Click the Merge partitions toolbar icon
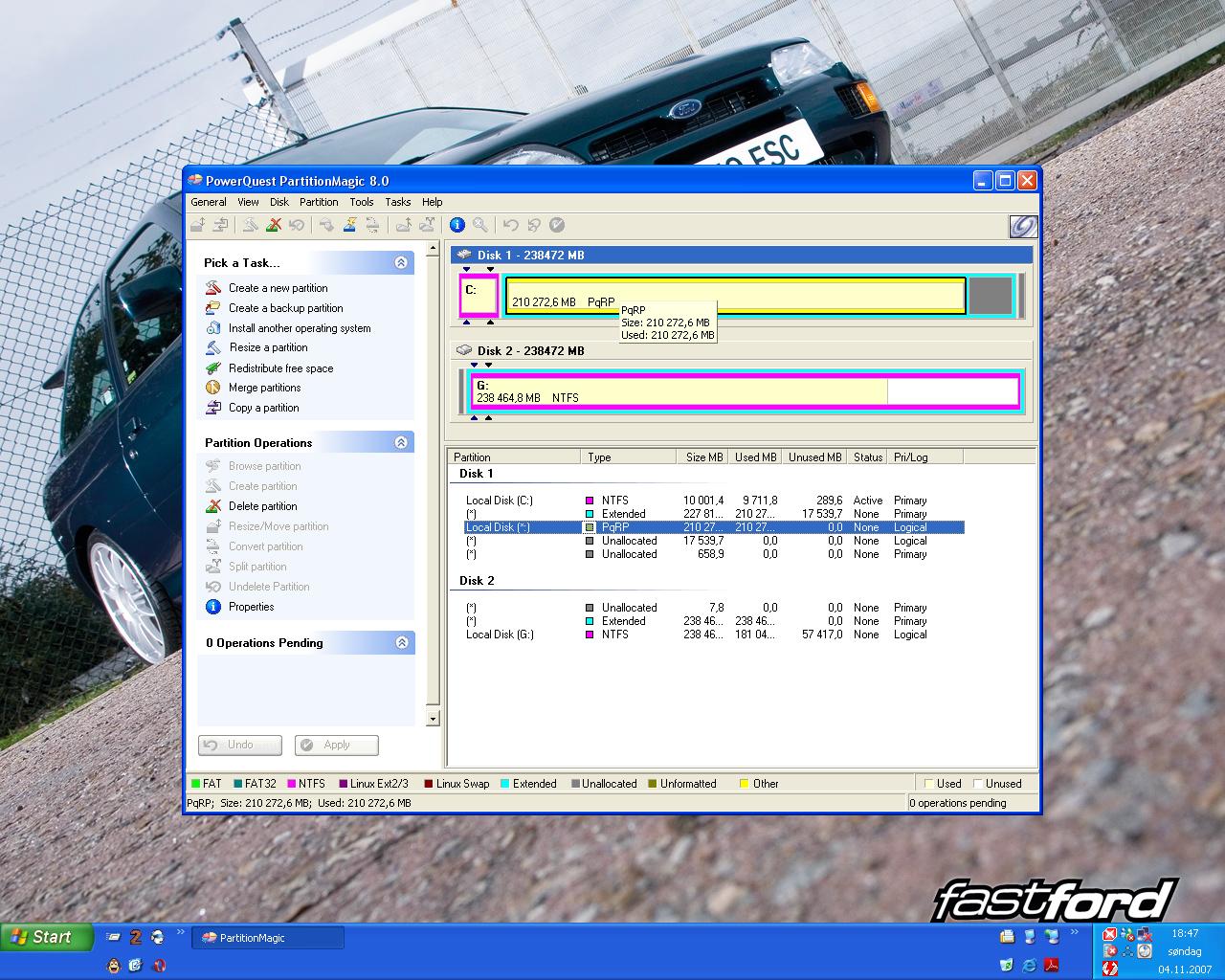Screen dimensions: 1225x980 click(403, 225)
